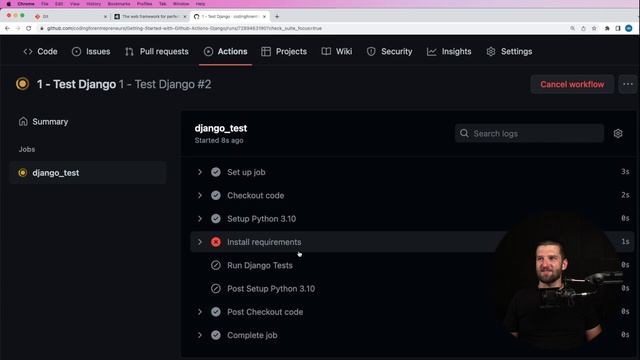Open the browser extensions puzzle icon

point(607,28)
